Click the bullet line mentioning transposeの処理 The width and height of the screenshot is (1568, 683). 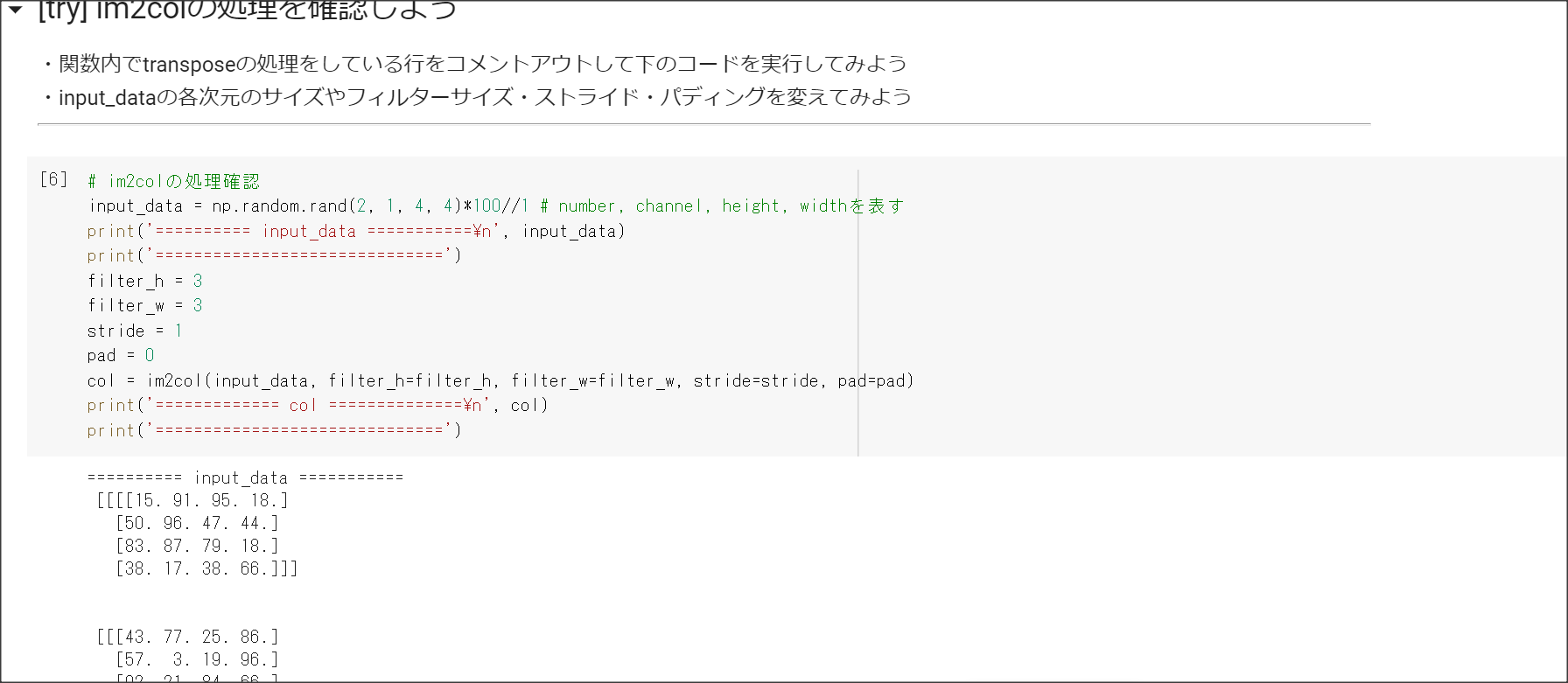tap(473, 64)
